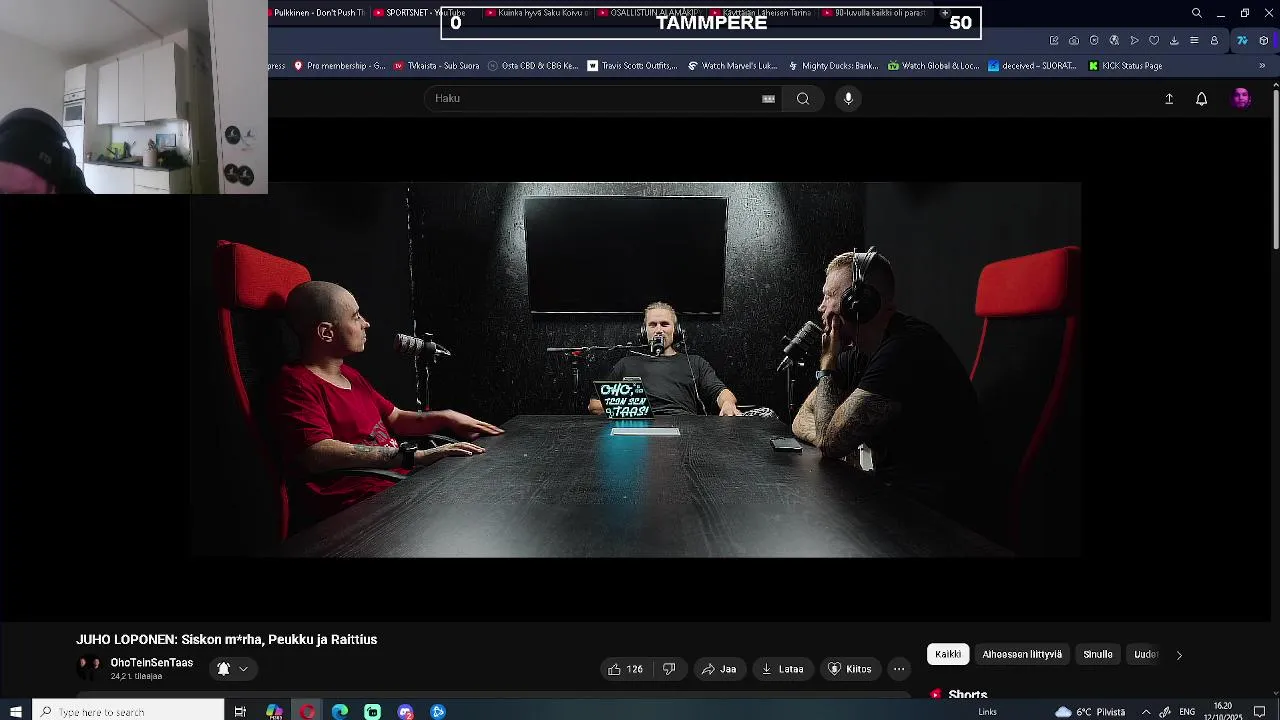
Task: Open the on-screen keyboard icon in the search box
Action: point(768,98)
